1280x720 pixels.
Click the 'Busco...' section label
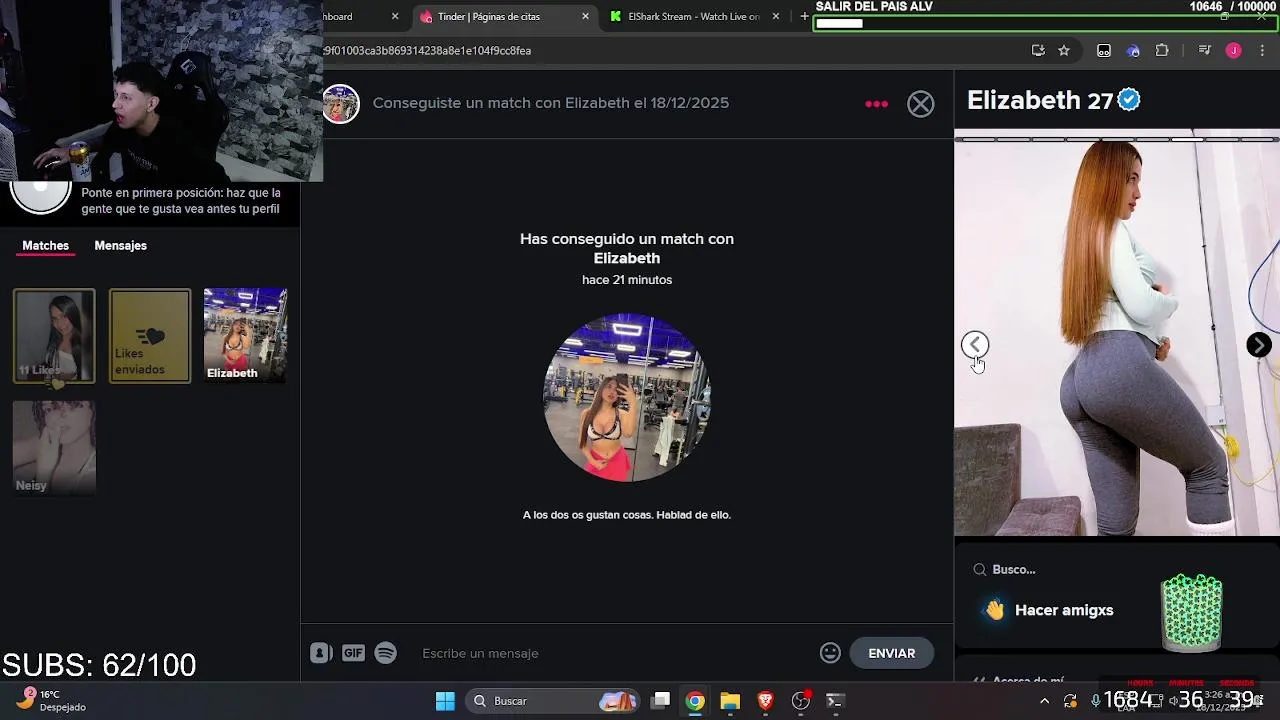(x=1014, y=570)
